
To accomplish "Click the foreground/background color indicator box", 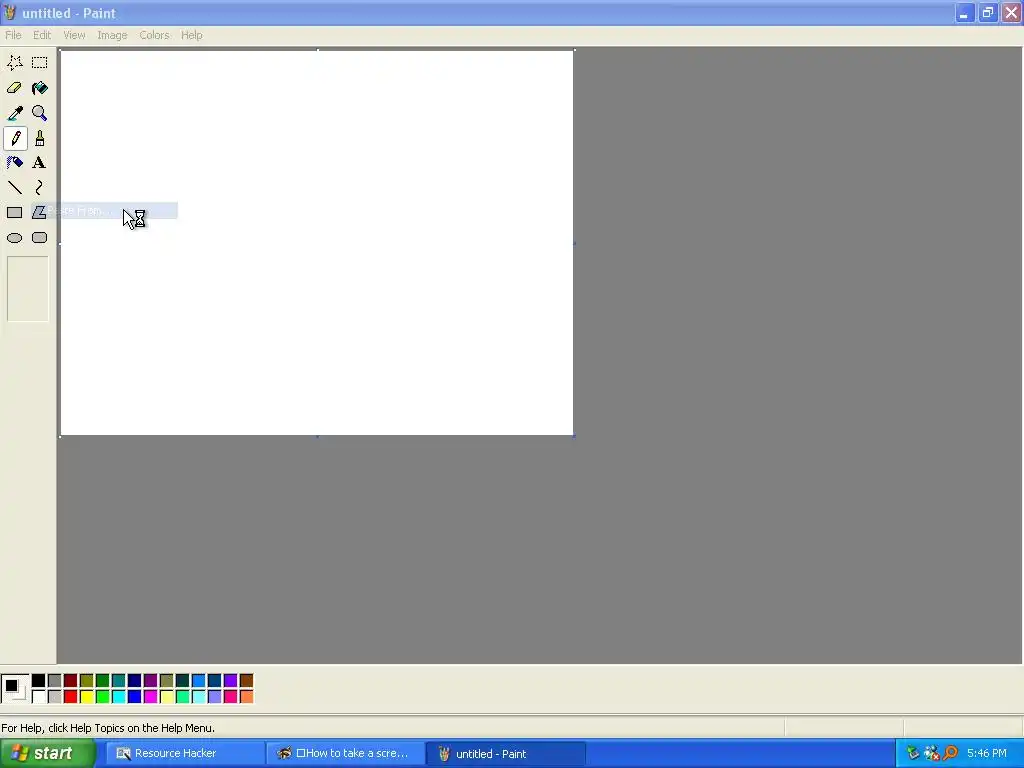I will [15, 688].
